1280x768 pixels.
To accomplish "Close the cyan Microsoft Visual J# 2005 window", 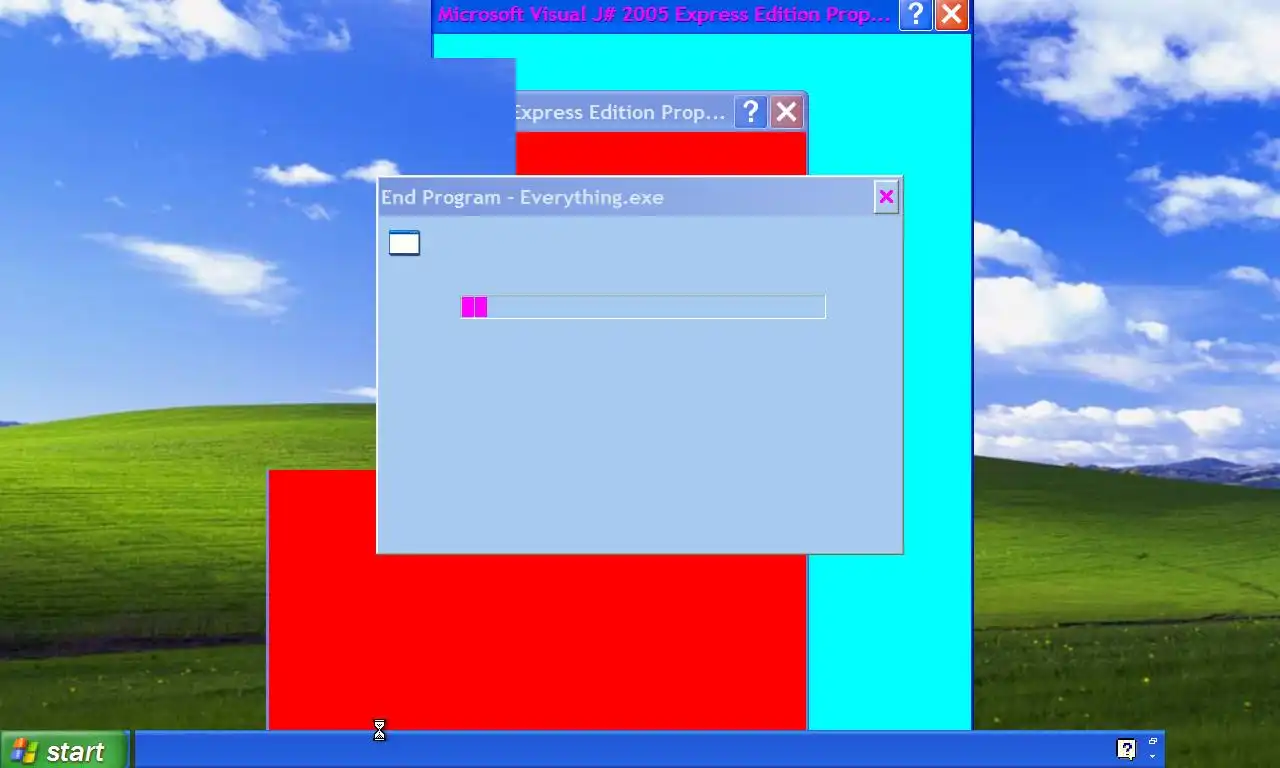I will (952, 15).
